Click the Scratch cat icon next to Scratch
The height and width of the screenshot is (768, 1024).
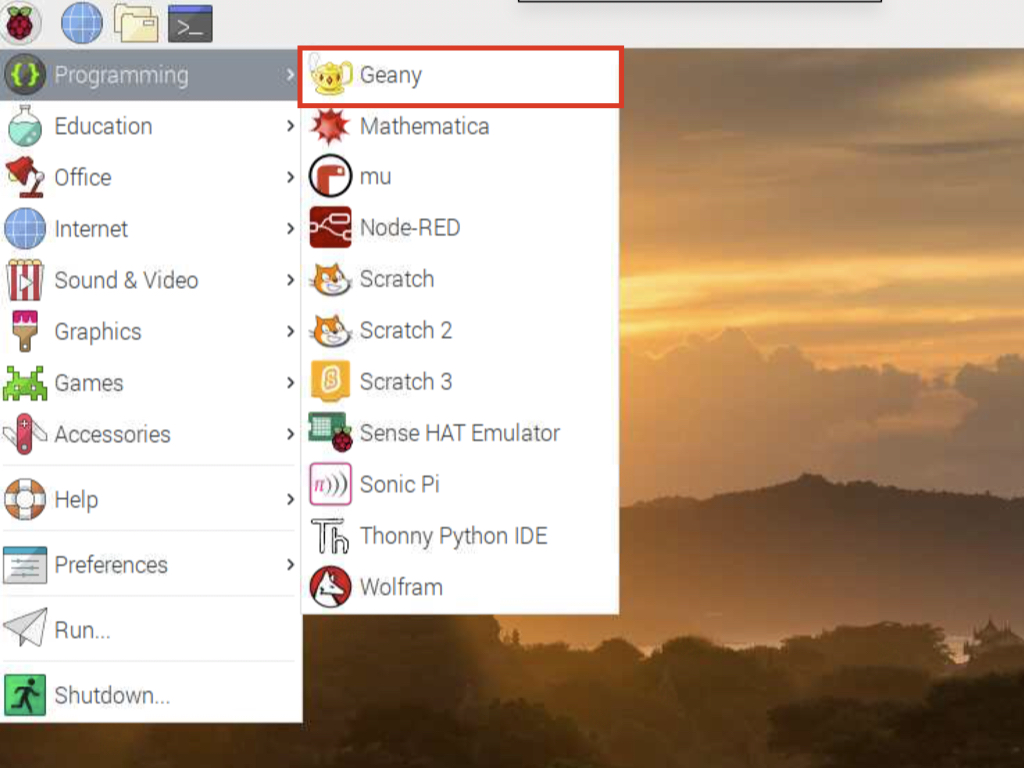(x=331, y=279)
